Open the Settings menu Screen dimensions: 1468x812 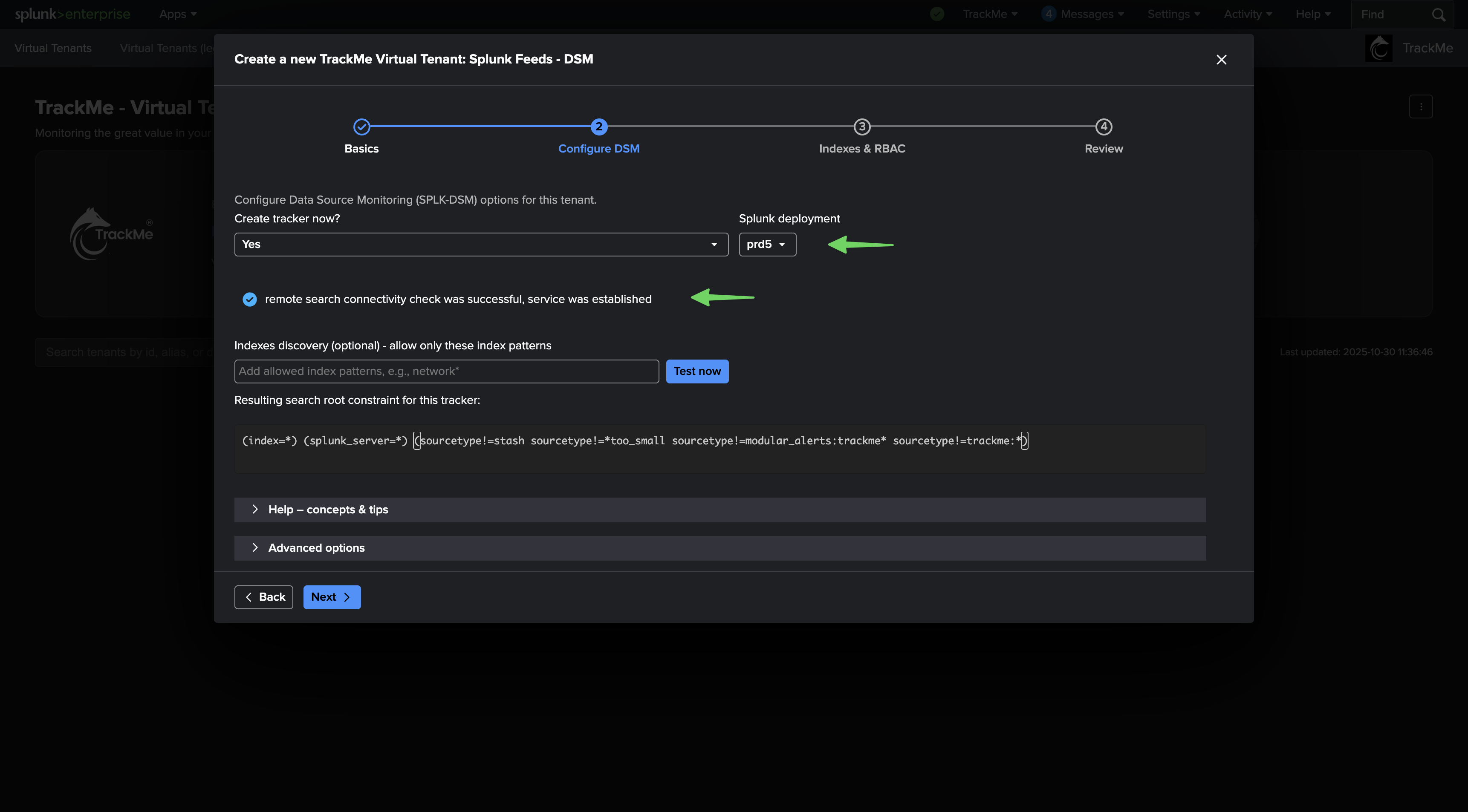point(1173,14)
